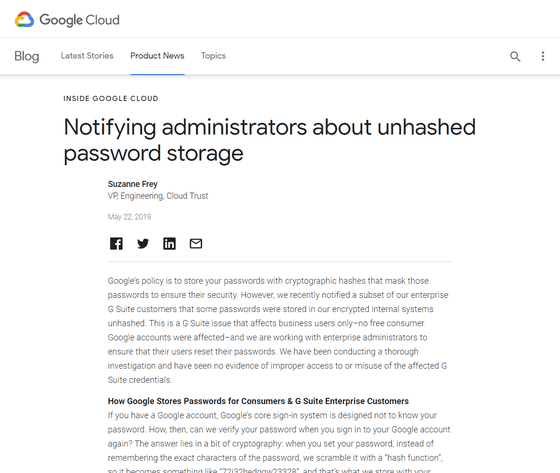Click the paragraph starting 'If you have'
This screenshot has height=473, width=560.
click(279, 443)
